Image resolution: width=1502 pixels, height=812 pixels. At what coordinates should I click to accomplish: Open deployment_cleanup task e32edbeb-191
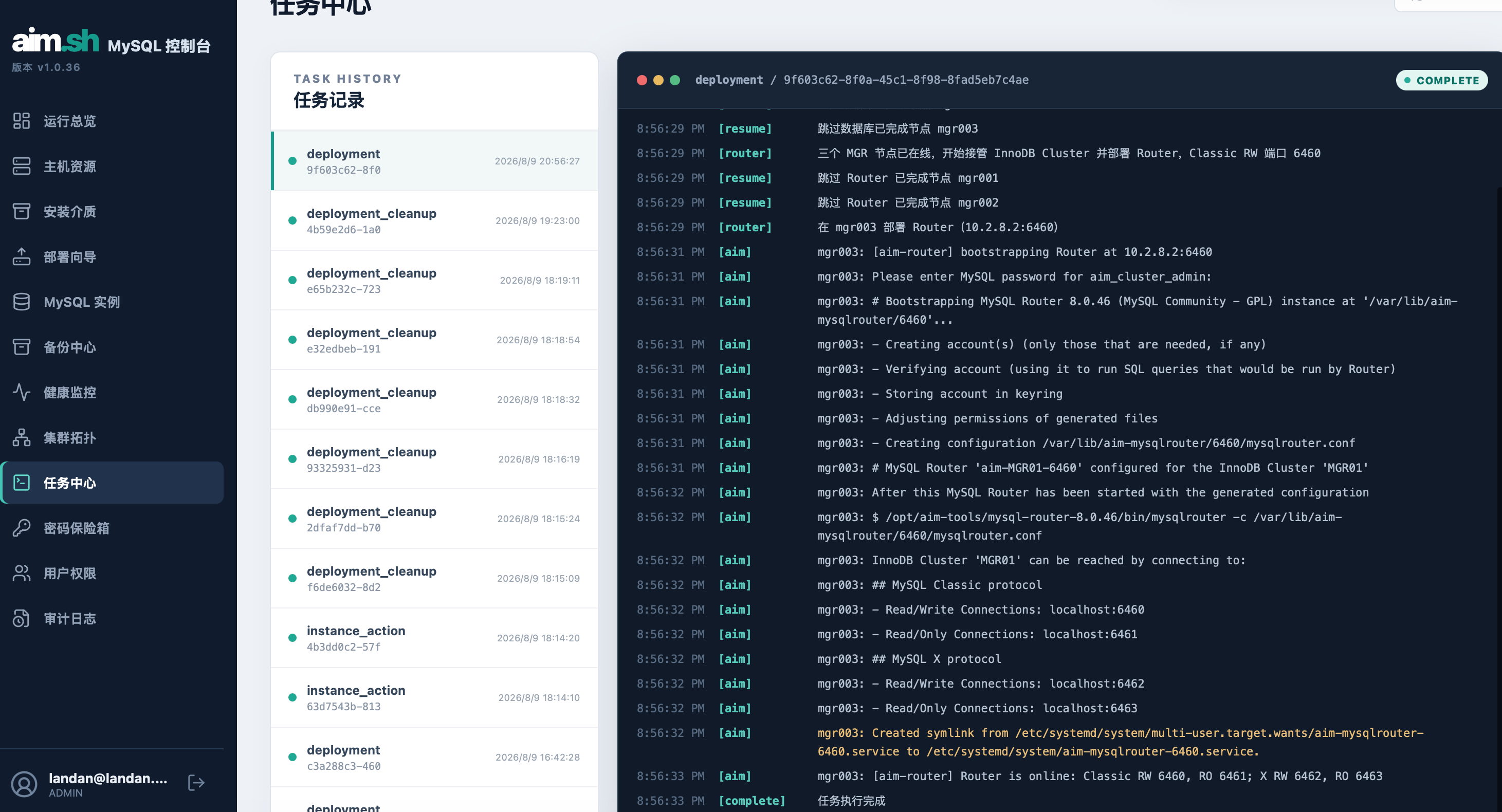(434, 340)
